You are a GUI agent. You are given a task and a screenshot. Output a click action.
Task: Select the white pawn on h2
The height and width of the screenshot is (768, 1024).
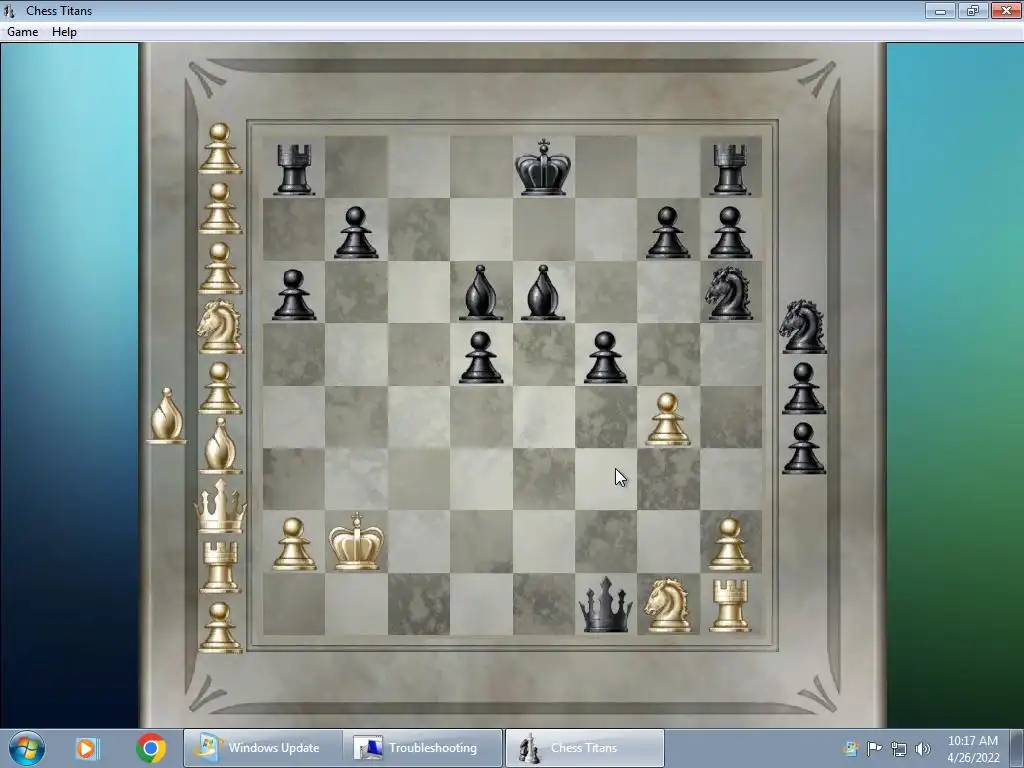pyautogui.click(x=729, y=544)
